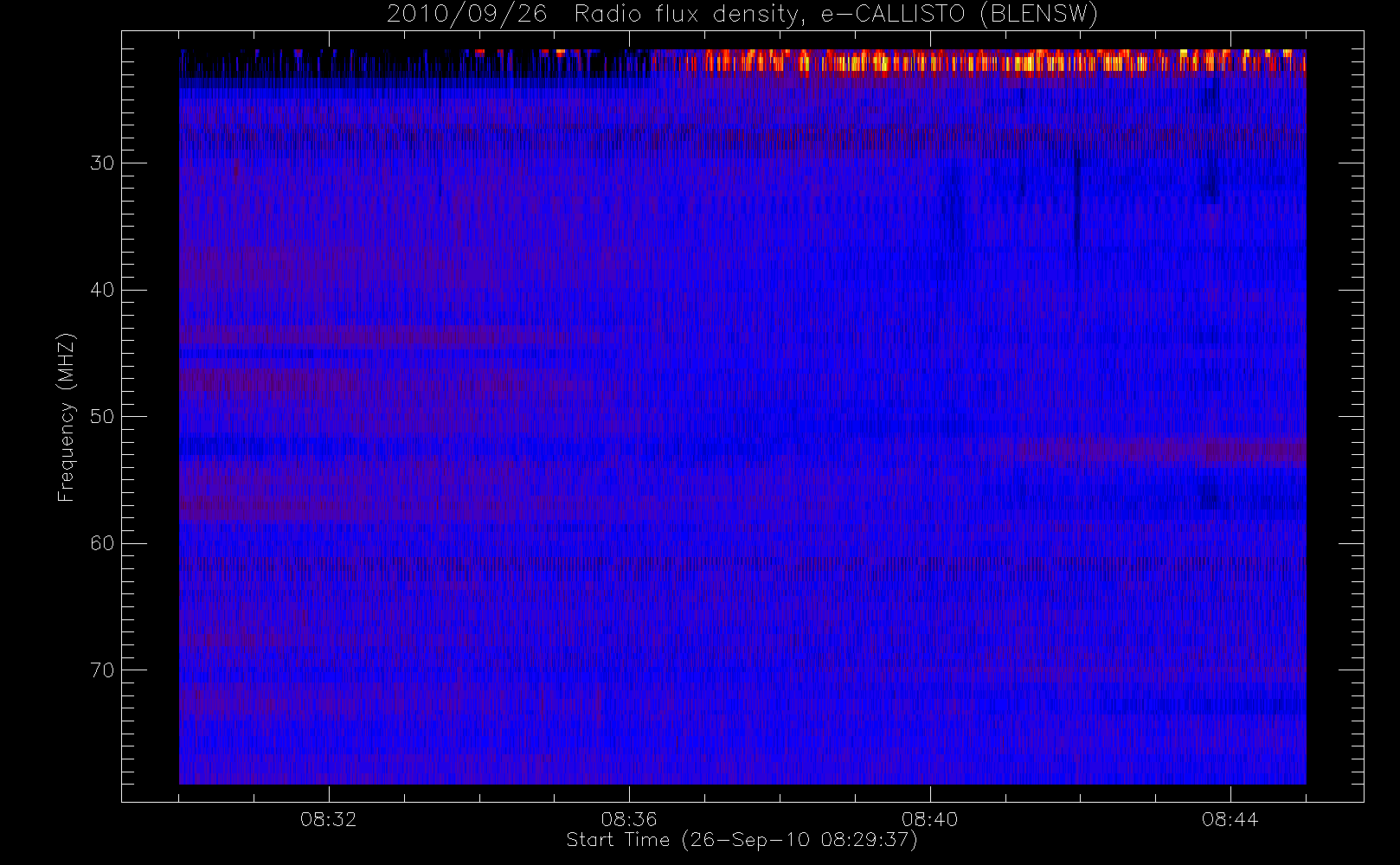Click the 08:32 time tick label

coord(328,819)
